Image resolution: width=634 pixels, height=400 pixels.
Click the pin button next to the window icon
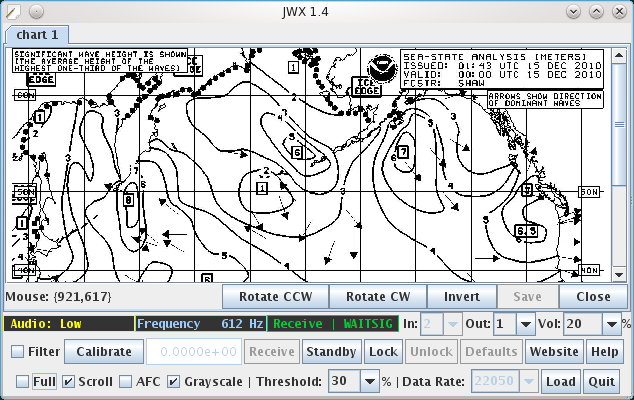point(35,11)
